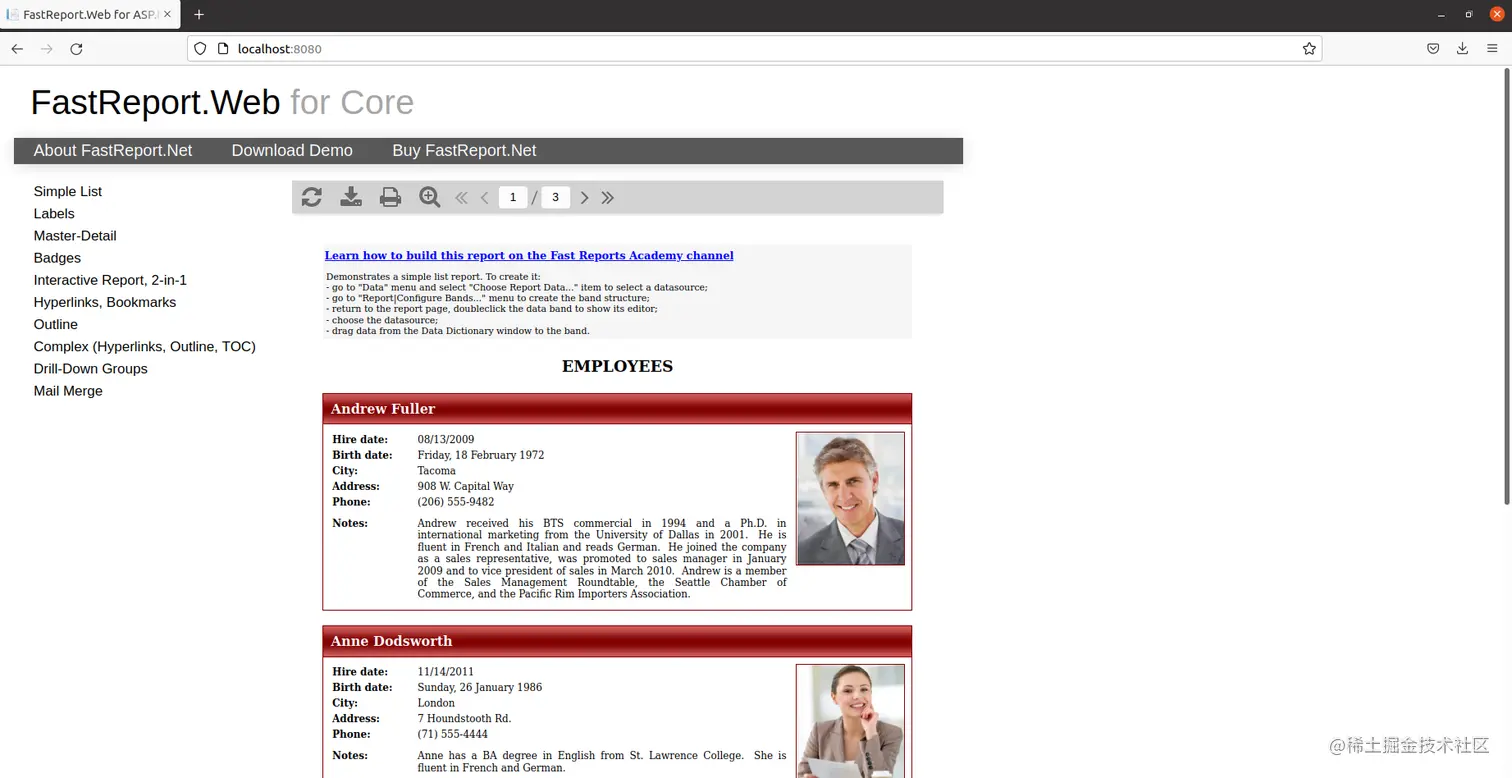Image resolution: width=1512 pixels, height=778 pixels.
Task: Click phone number (206) 555-9482
Action: (456, 502)
